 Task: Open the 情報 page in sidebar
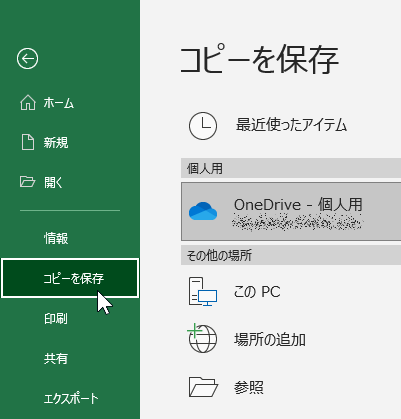(x=56, y=238)
